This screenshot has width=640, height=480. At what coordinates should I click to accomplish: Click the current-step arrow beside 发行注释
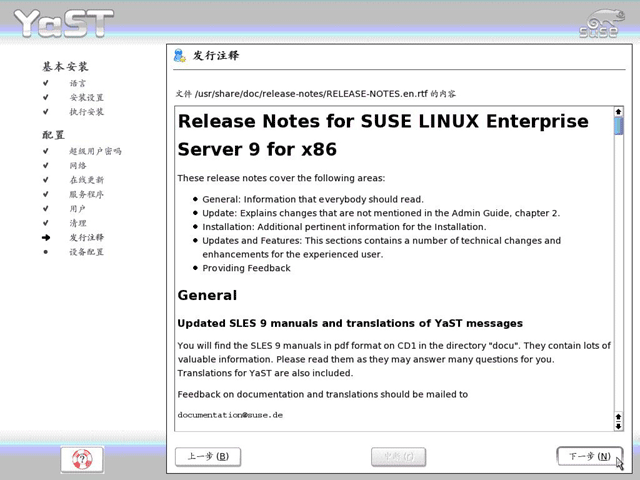point(46,238)
